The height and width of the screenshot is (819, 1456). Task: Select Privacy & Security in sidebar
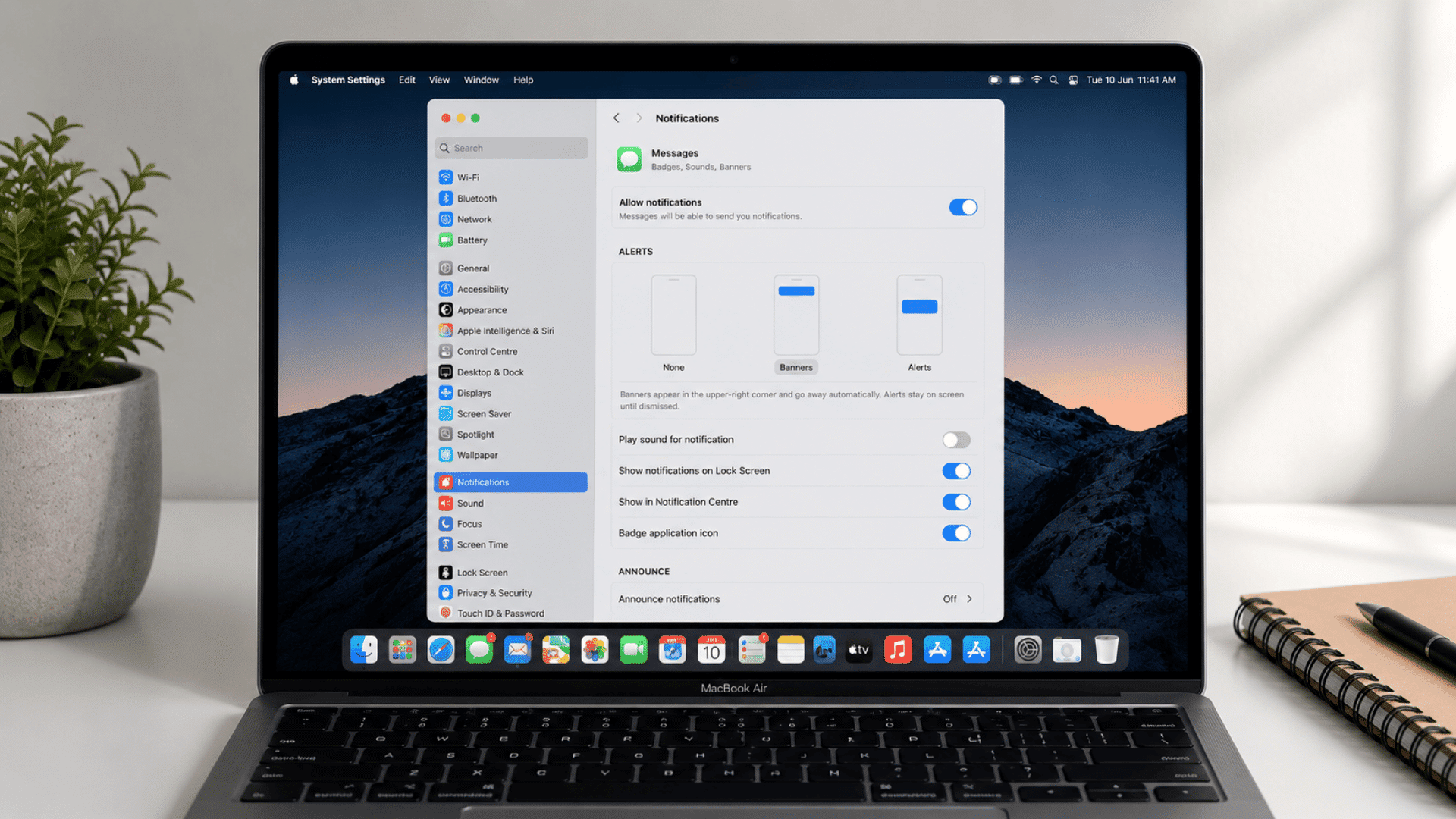point(510,593)
